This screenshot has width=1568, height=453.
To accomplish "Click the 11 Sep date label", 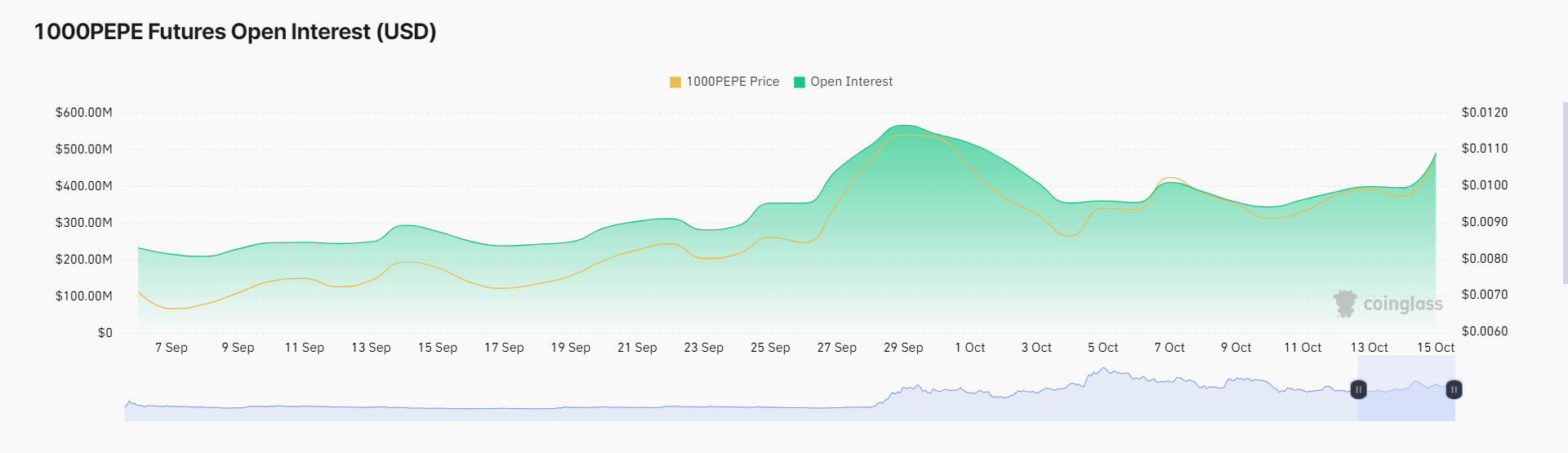I will tap(305, 348).
